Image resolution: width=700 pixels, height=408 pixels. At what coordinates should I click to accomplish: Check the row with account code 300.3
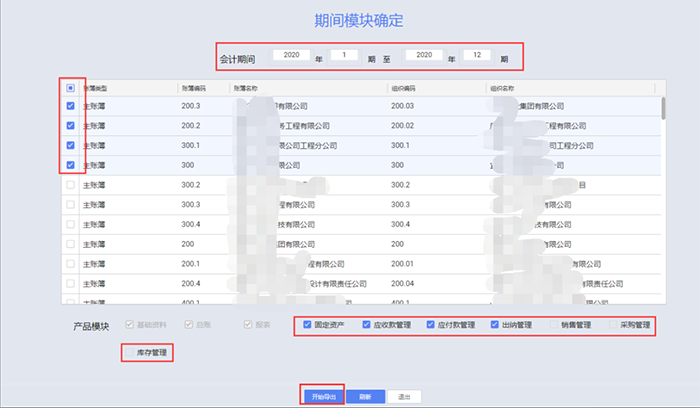(x=71, y=204)
